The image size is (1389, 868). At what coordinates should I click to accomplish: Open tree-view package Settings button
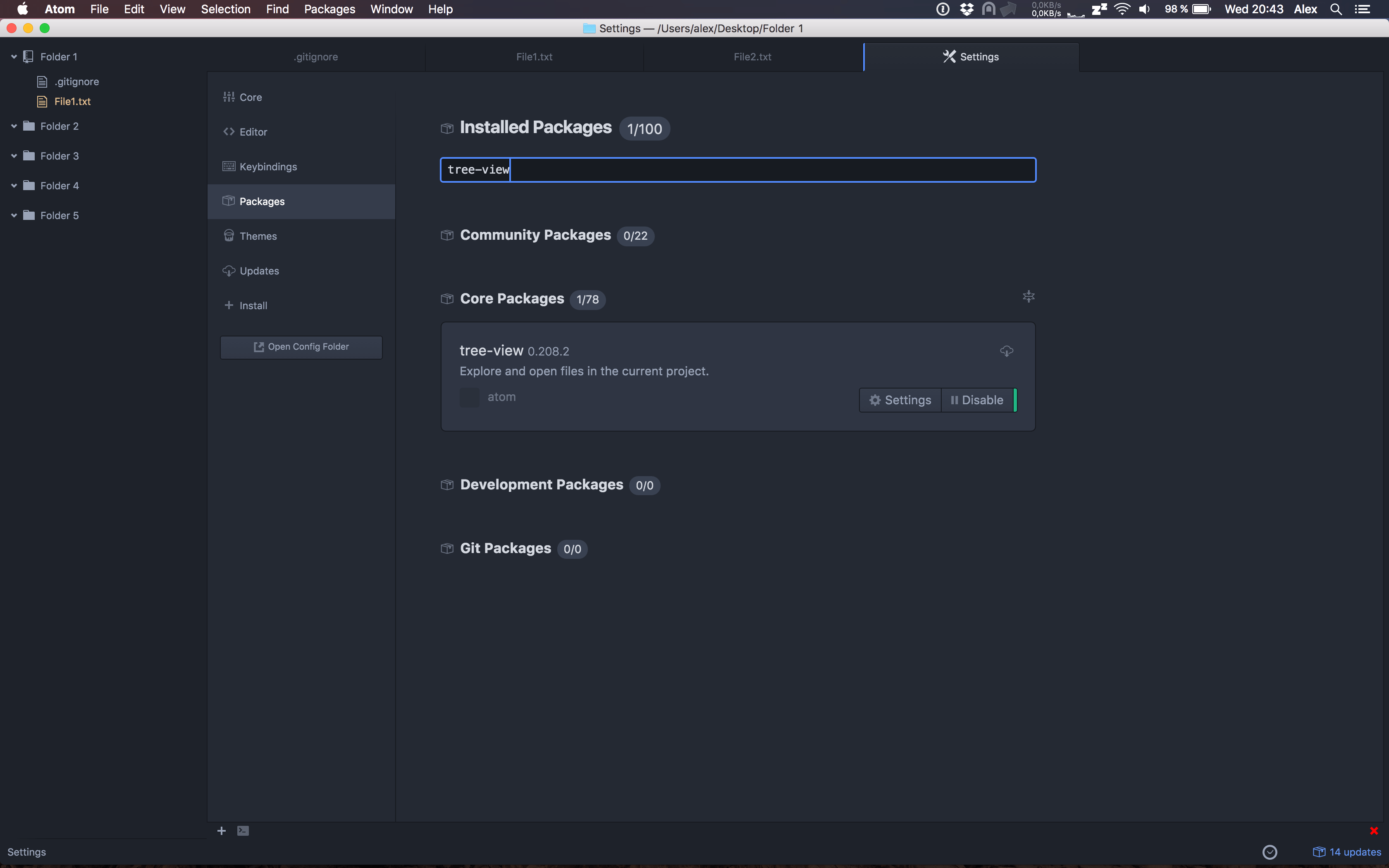click(x=900, y=400)
